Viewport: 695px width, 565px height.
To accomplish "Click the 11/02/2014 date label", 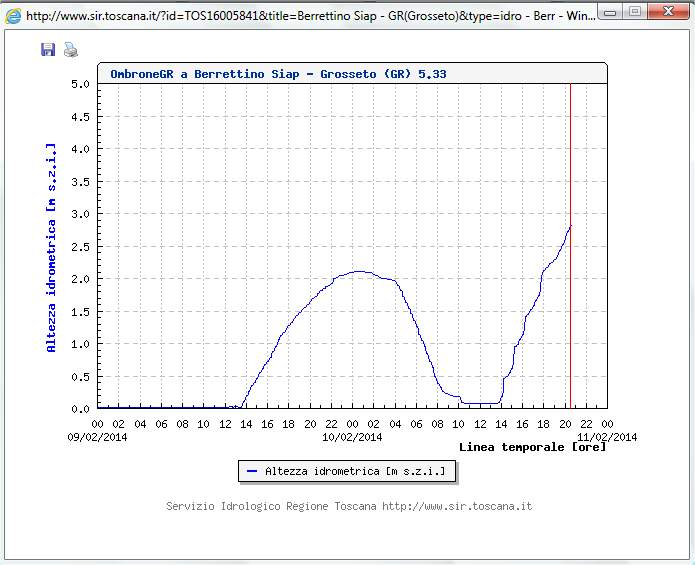I will click(x=606, y=436).
